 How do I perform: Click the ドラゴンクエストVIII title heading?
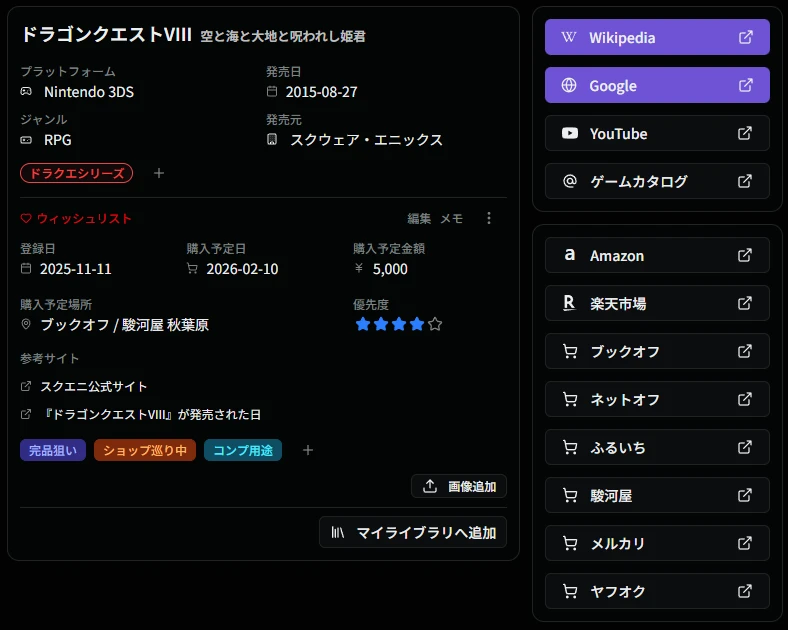point(107,35)
